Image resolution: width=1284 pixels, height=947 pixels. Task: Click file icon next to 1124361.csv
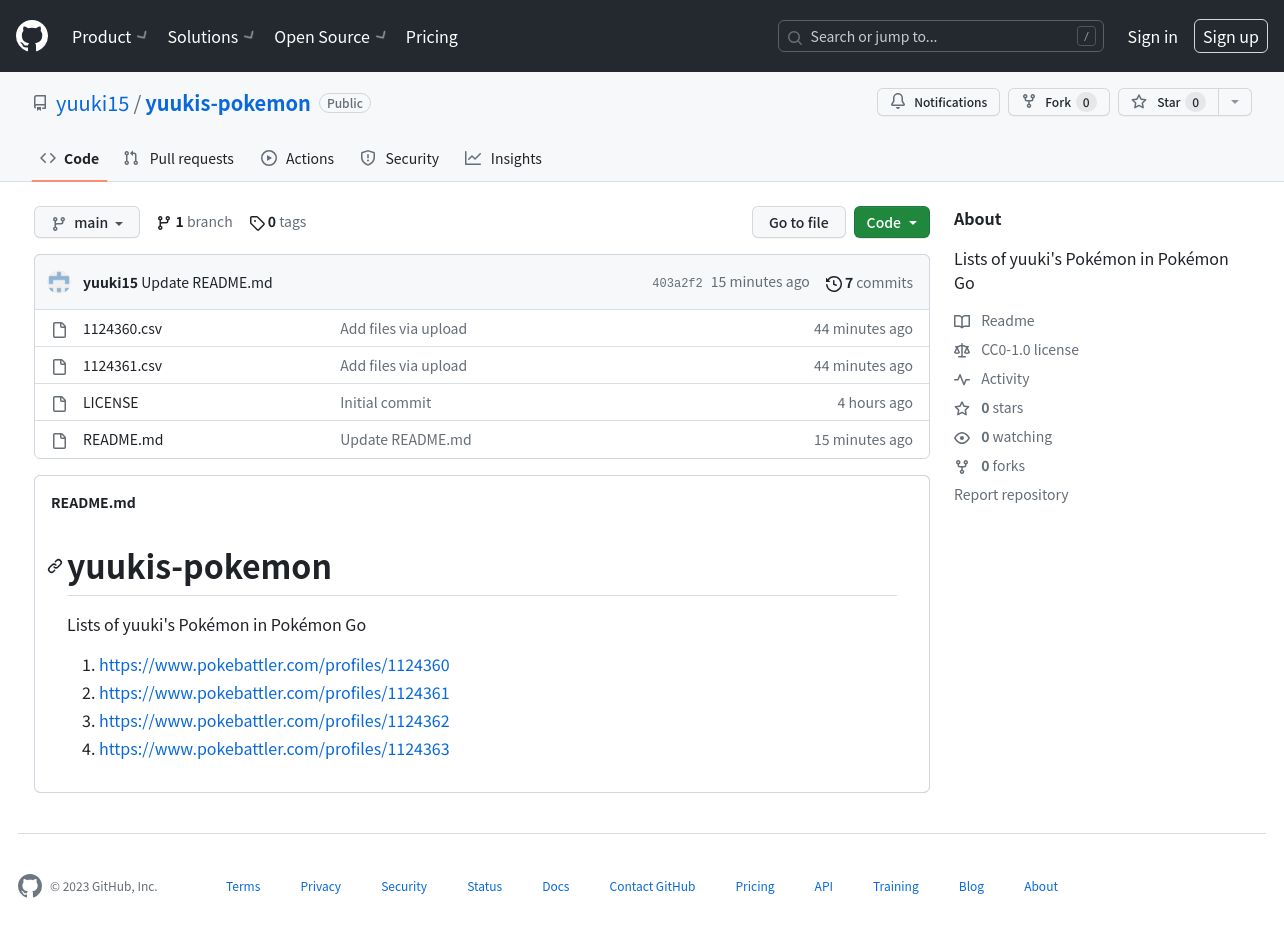[60, 366]
